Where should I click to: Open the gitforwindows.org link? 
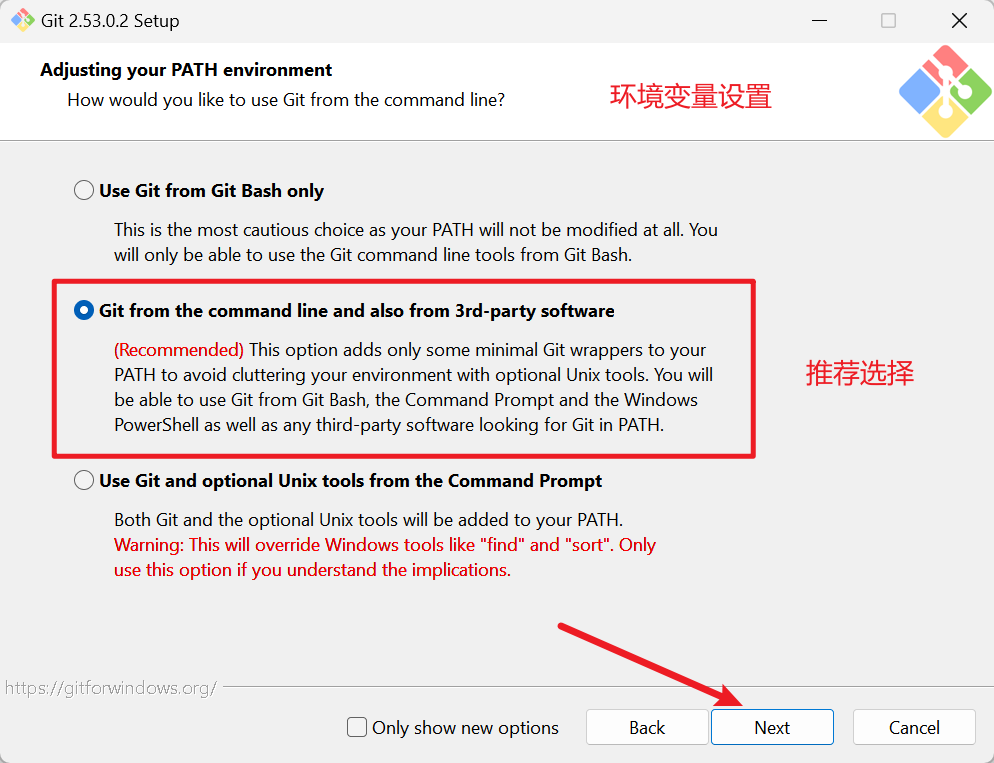coord(111,688)
